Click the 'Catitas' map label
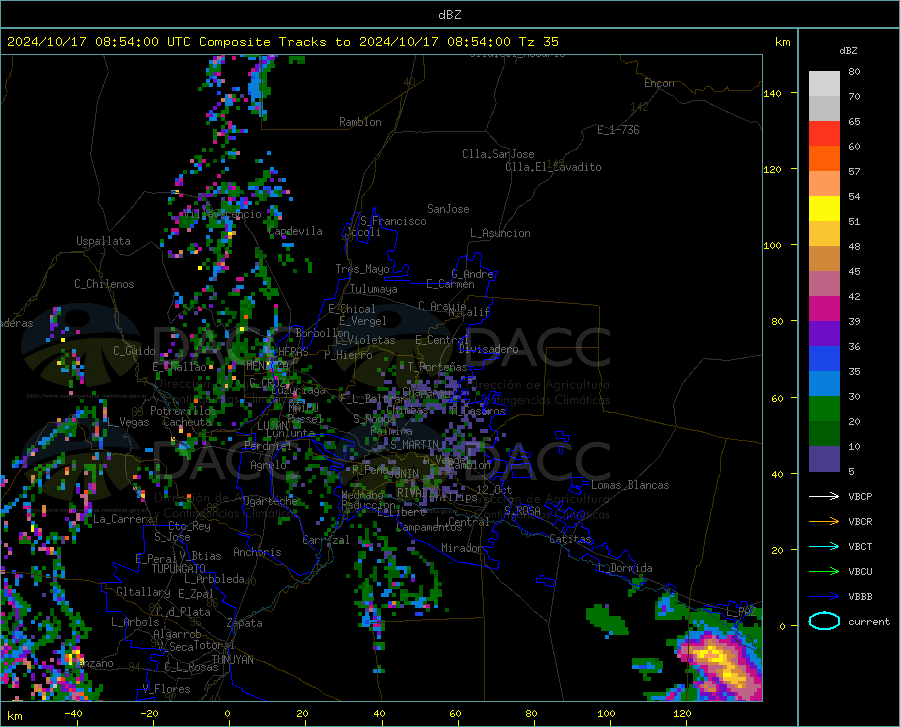Screen dimensions: 900x727 [571, 539]
